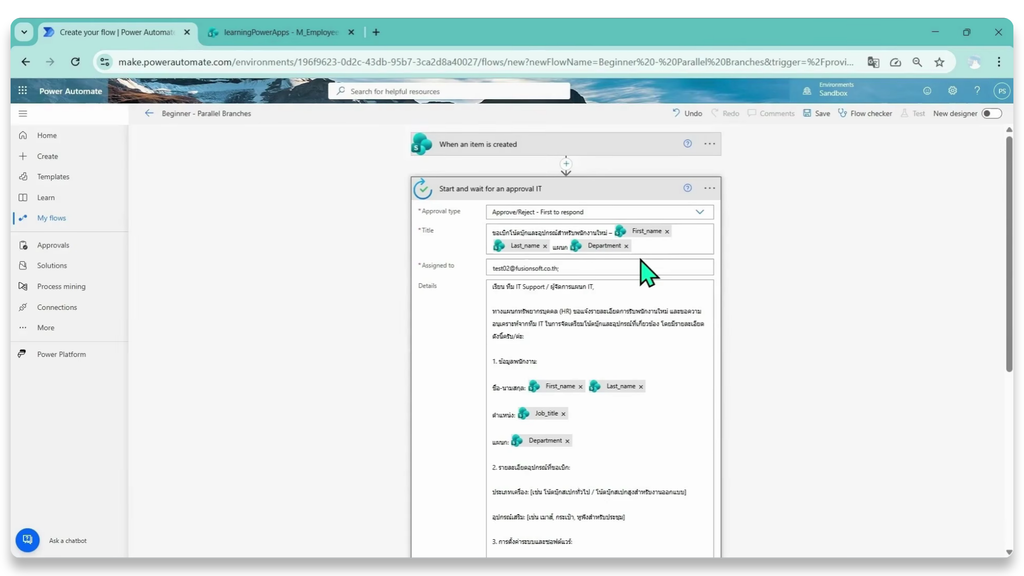
Task: Switch to the learningPowerApps browser tab
Action: pyautogui.click(x=281, y=32)
